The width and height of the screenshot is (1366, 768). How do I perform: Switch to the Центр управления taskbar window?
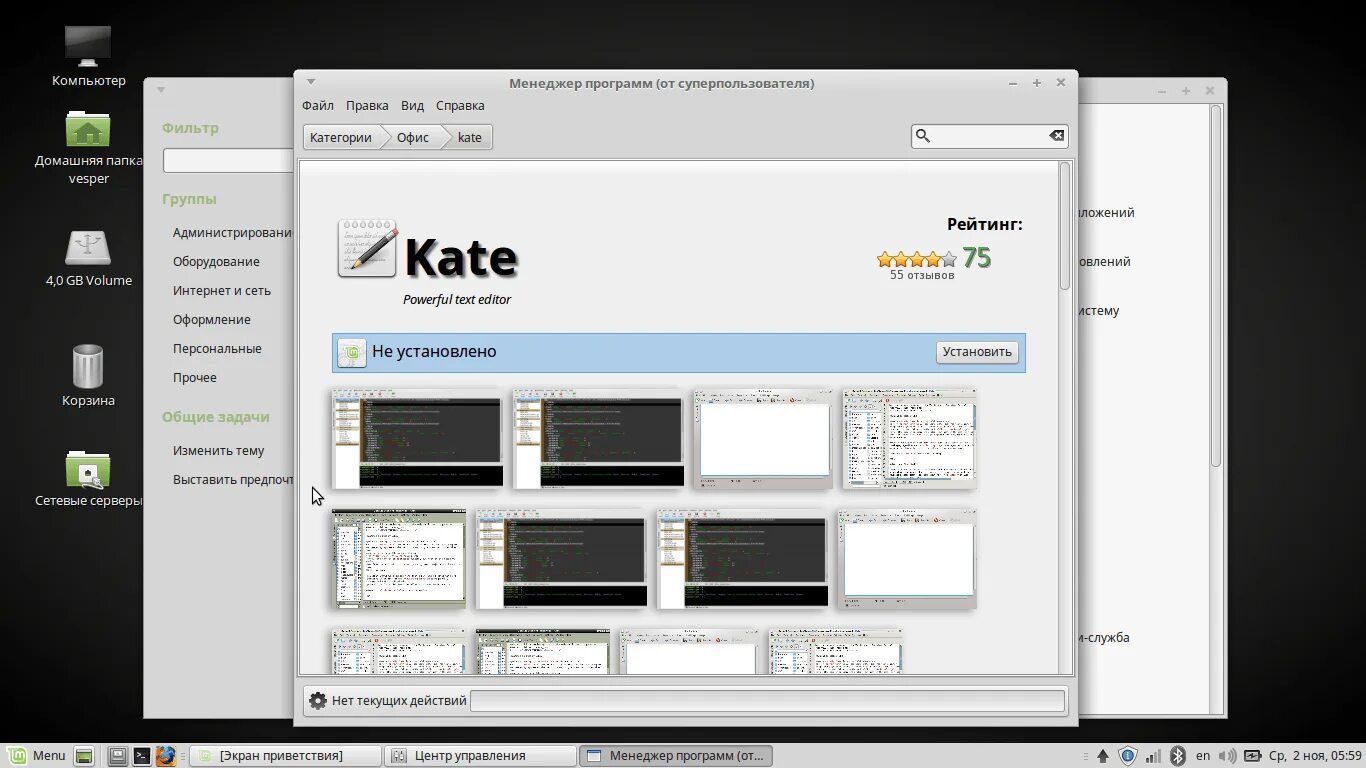[x=481, y=756]
